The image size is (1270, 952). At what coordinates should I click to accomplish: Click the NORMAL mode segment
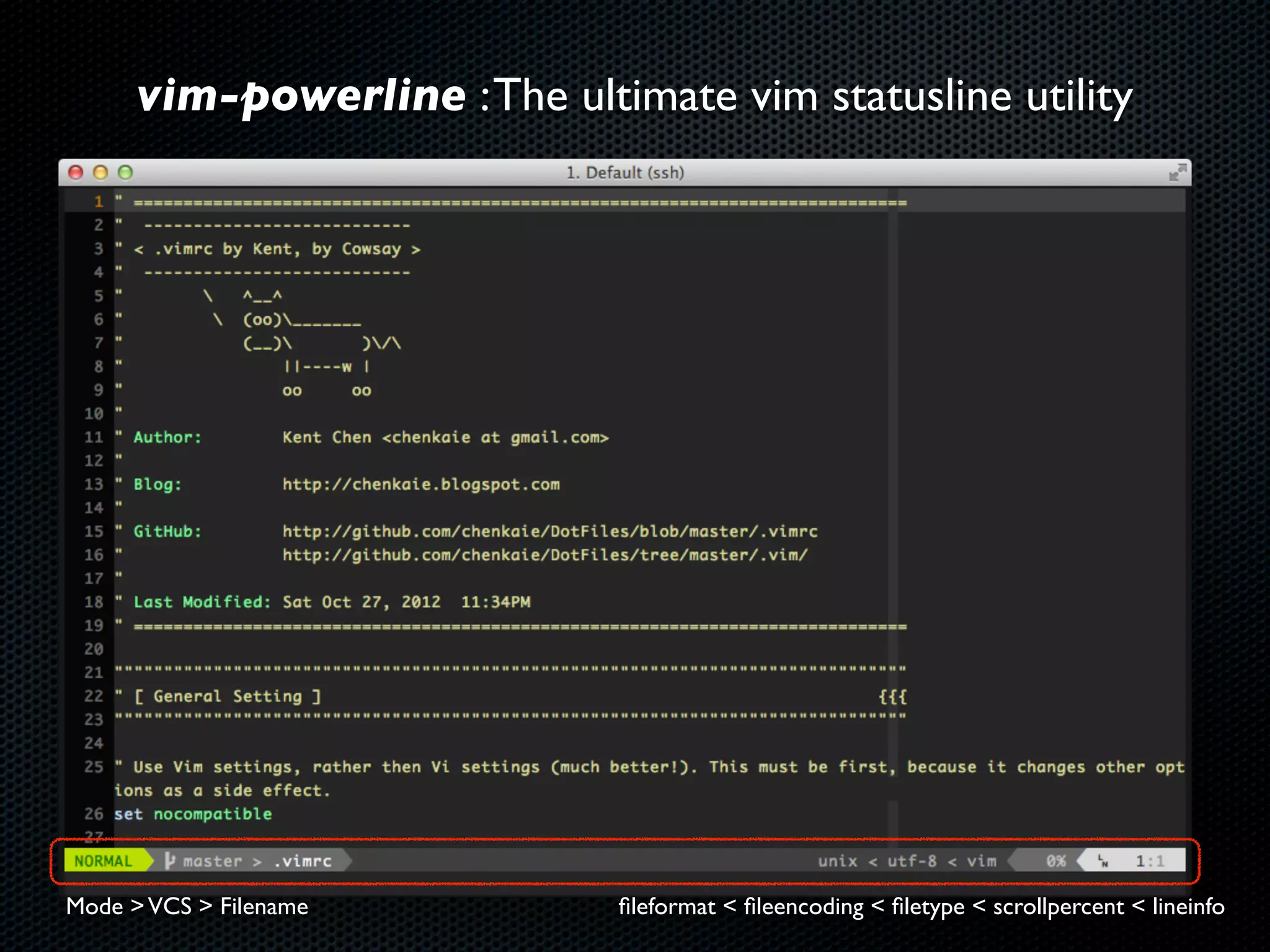(104, 861)
